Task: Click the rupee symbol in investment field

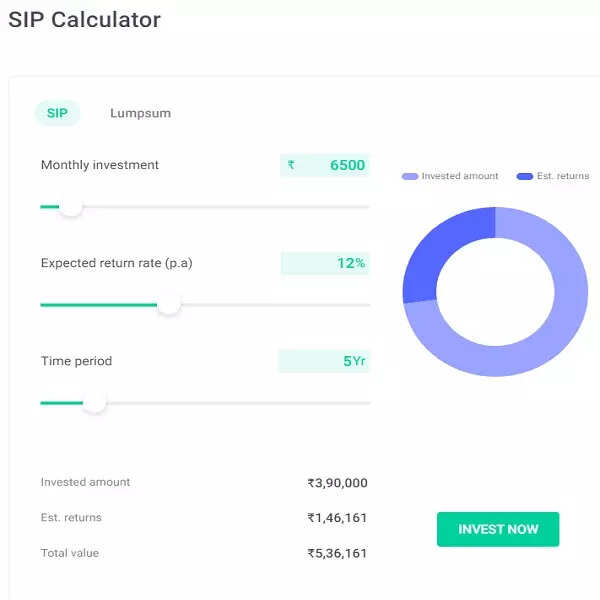Action: 291,165
